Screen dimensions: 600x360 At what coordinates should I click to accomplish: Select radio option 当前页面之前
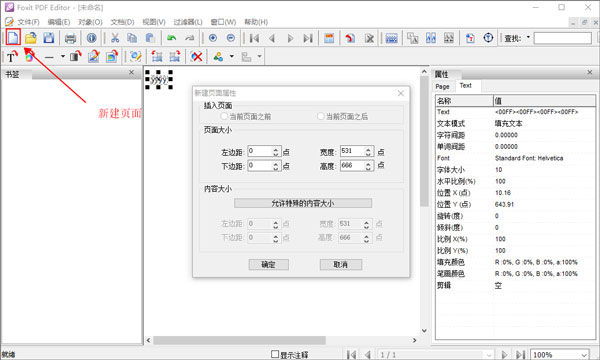tap(224, 116)
